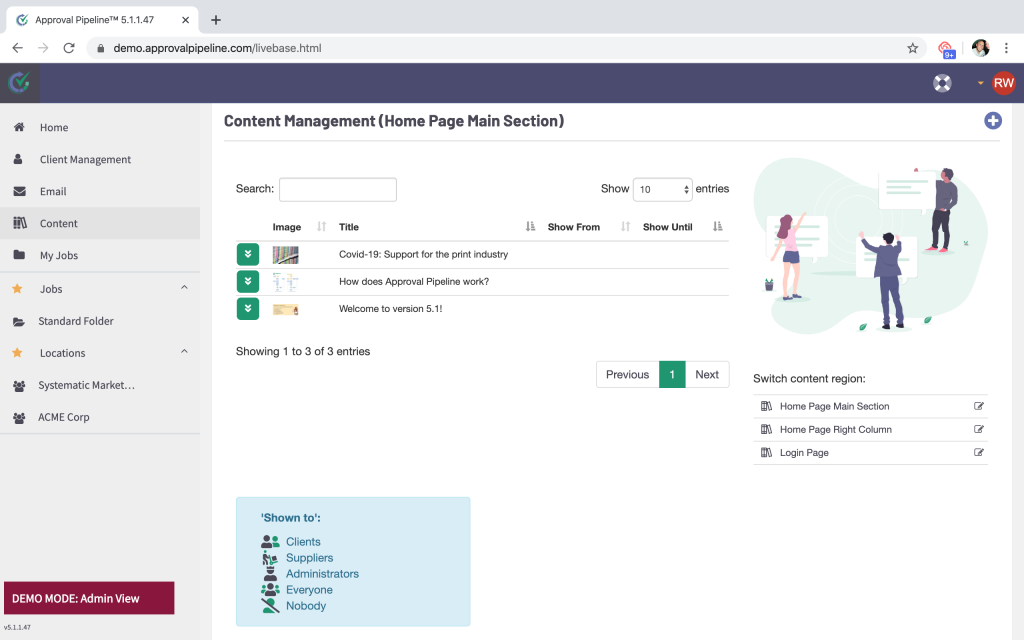Click Covid-19: Support for the print industry
The width and height of the screenshot is (1024, 640).
[x=423, y=254]
